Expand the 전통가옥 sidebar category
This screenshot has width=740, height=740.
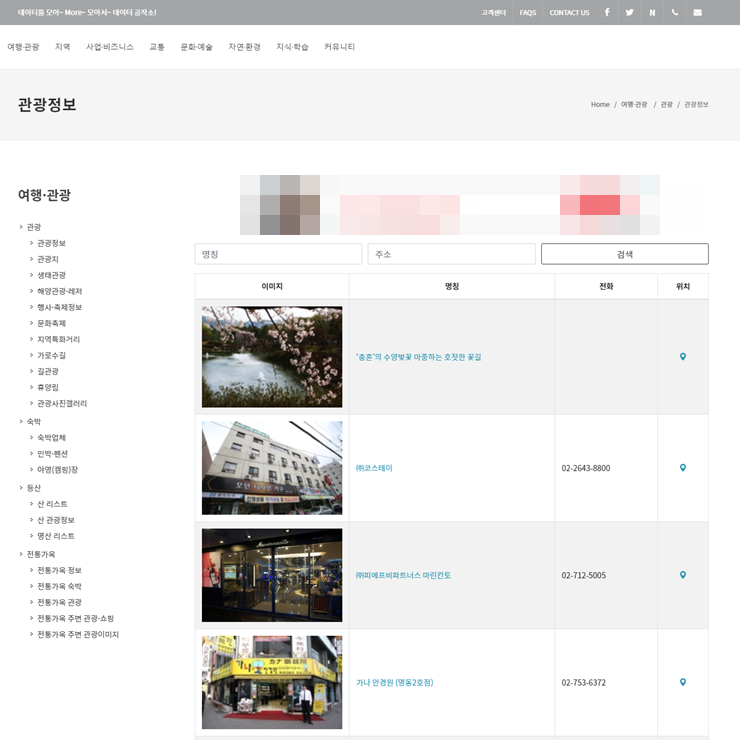[41, 554]
